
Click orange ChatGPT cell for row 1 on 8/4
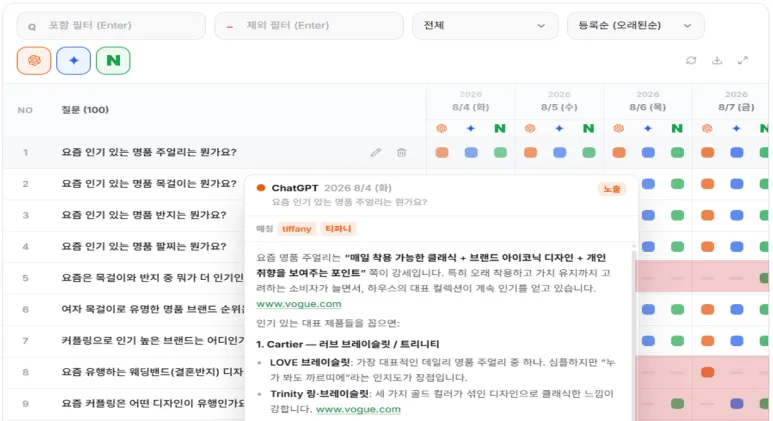pyautogui.click(x=442, y=152)
